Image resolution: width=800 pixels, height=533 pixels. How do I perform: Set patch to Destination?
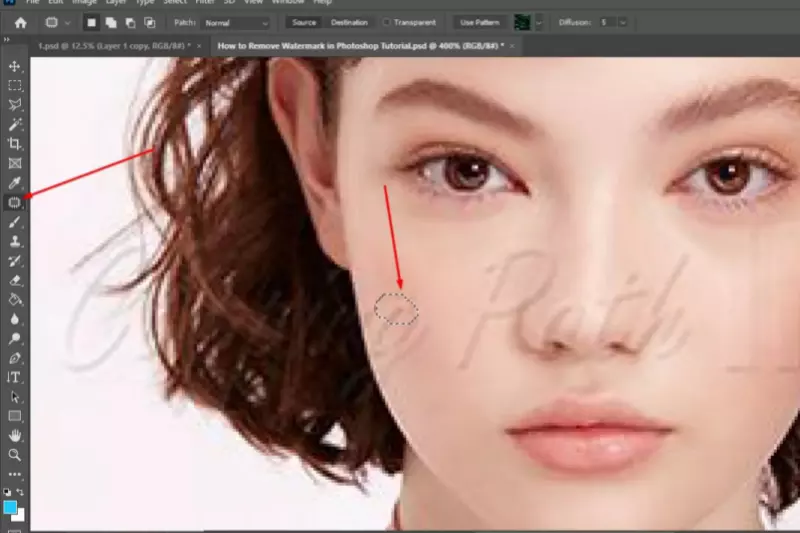[x=349, y=22]
